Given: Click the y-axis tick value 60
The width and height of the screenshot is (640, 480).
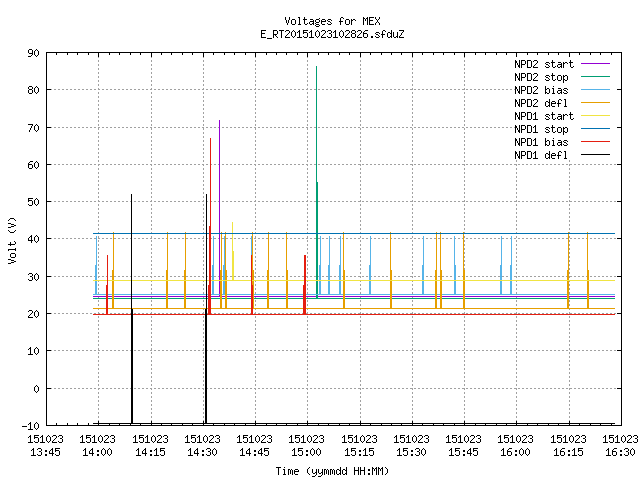Looking at the screenshot, I should coord(33,165).
